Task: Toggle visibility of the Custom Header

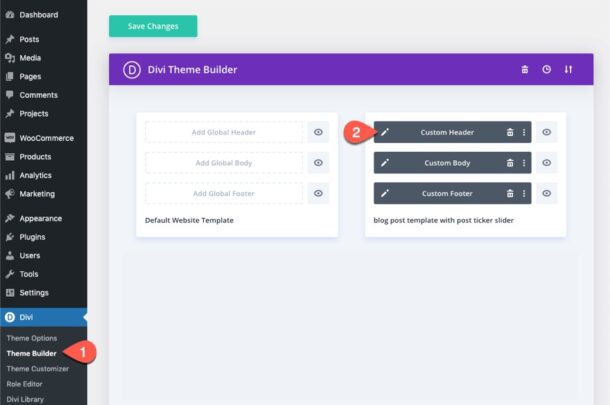Action: point(547,132)
